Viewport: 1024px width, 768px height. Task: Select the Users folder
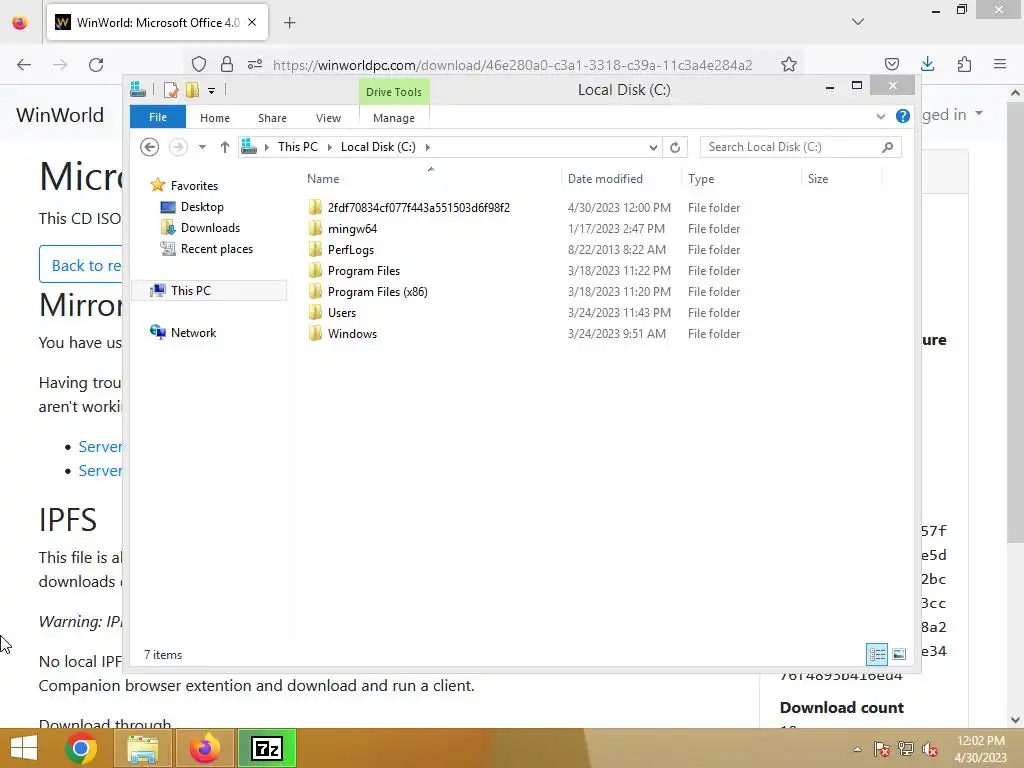342,312
